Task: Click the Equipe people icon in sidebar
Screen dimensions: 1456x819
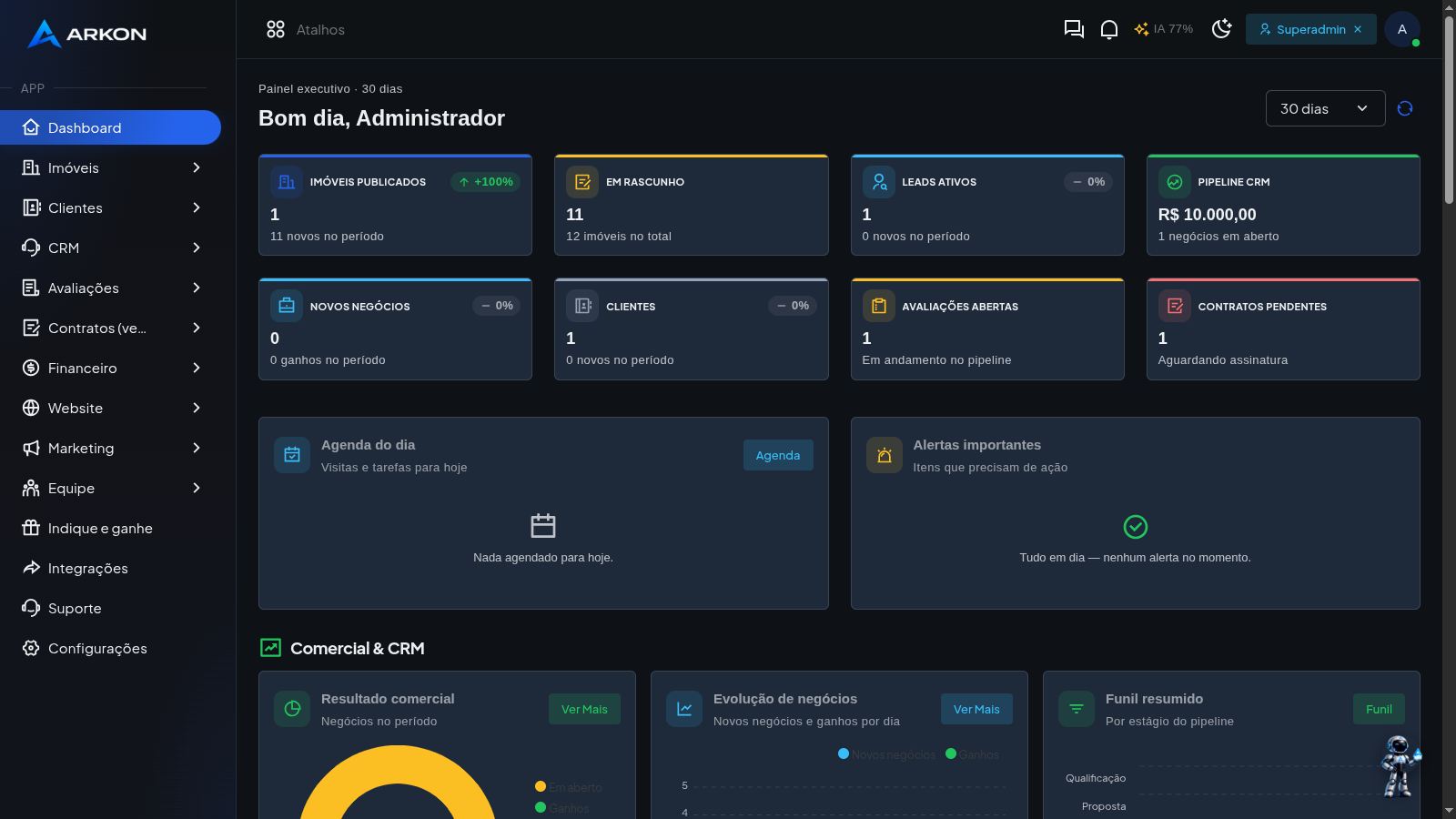Action: point(31,488)
